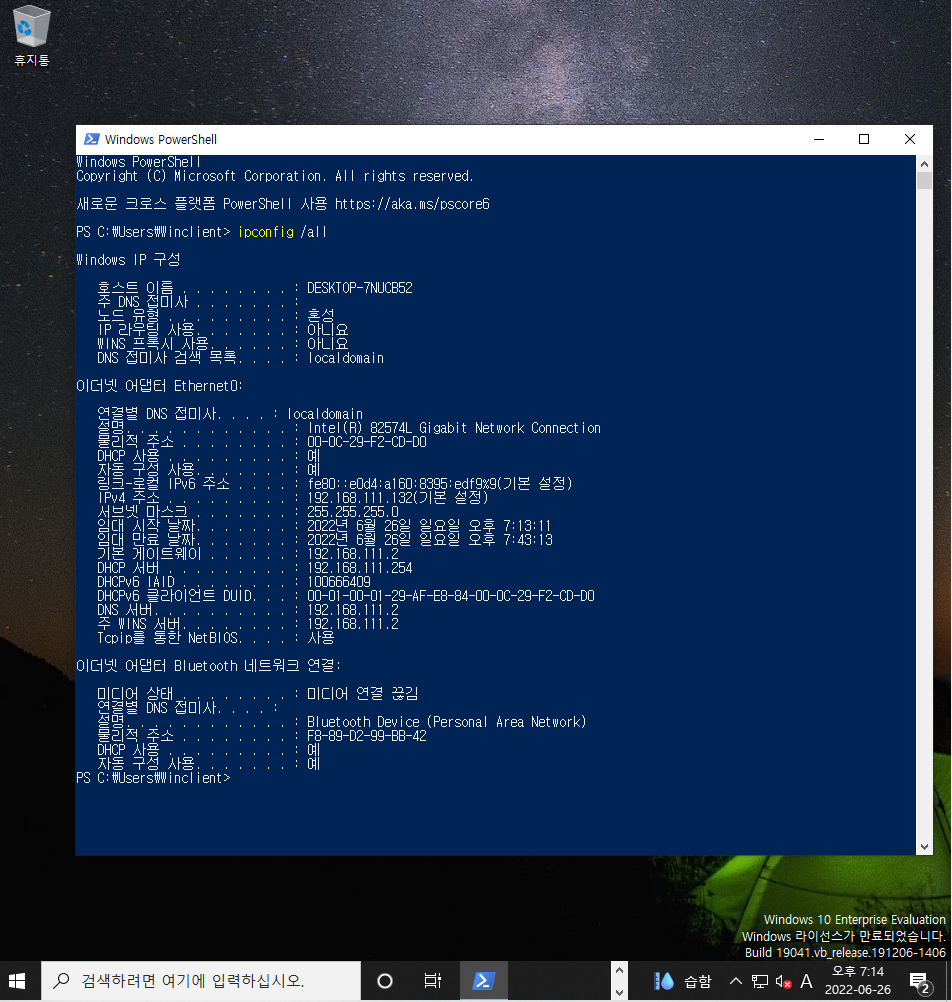The image size is (952, 1002).
Task: Unmute the system volume in the tray
Action: pos(782,981)
